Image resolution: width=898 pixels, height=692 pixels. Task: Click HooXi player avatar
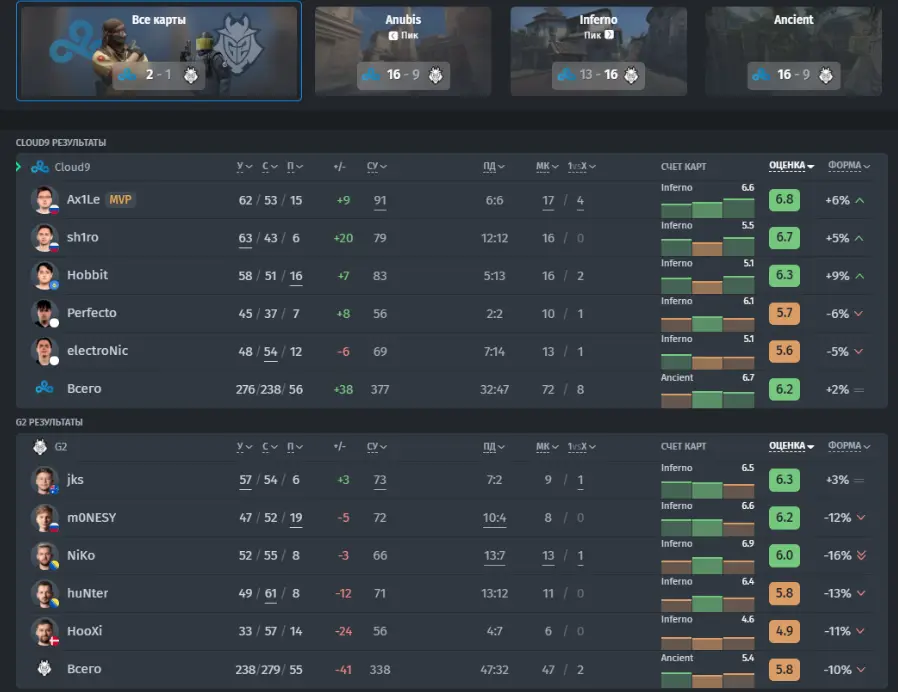click(x=45, y=631)
